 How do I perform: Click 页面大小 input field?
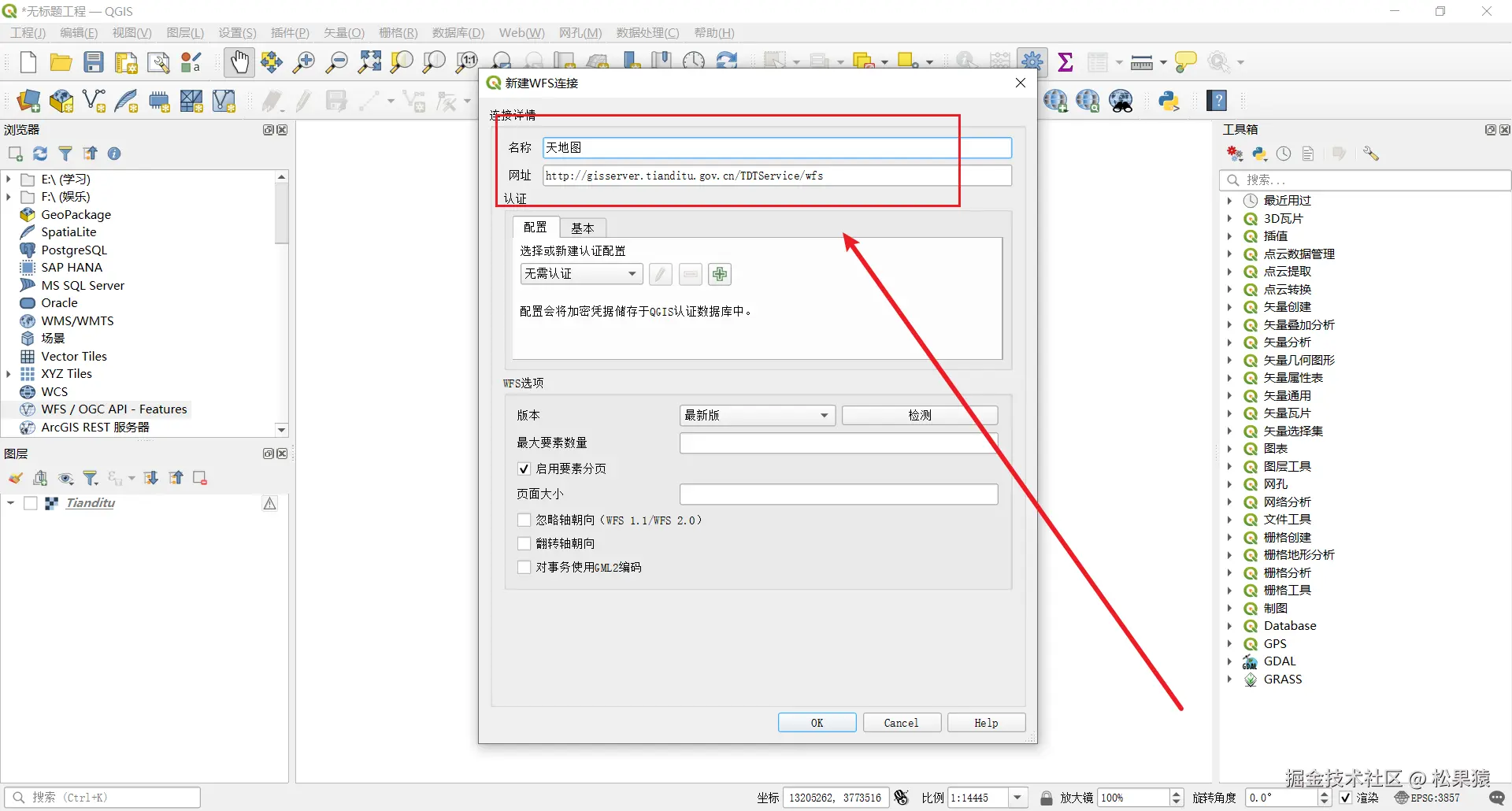click(x=839, y=494)
